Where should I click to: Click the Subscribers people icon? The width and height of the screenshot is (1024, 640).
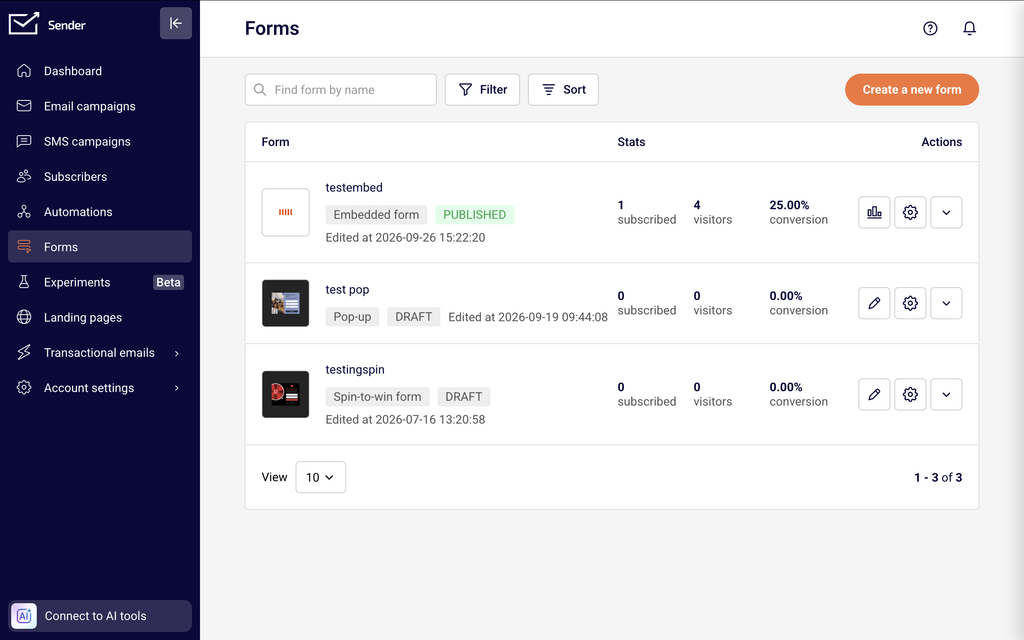tap(24, 176)
